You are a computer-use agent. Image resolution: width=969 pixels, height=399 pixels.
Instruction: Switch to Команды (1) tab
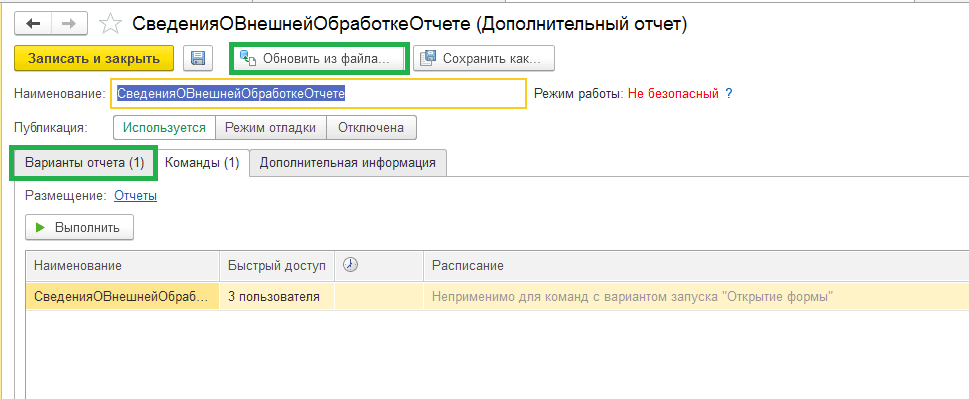pos(203,163)
